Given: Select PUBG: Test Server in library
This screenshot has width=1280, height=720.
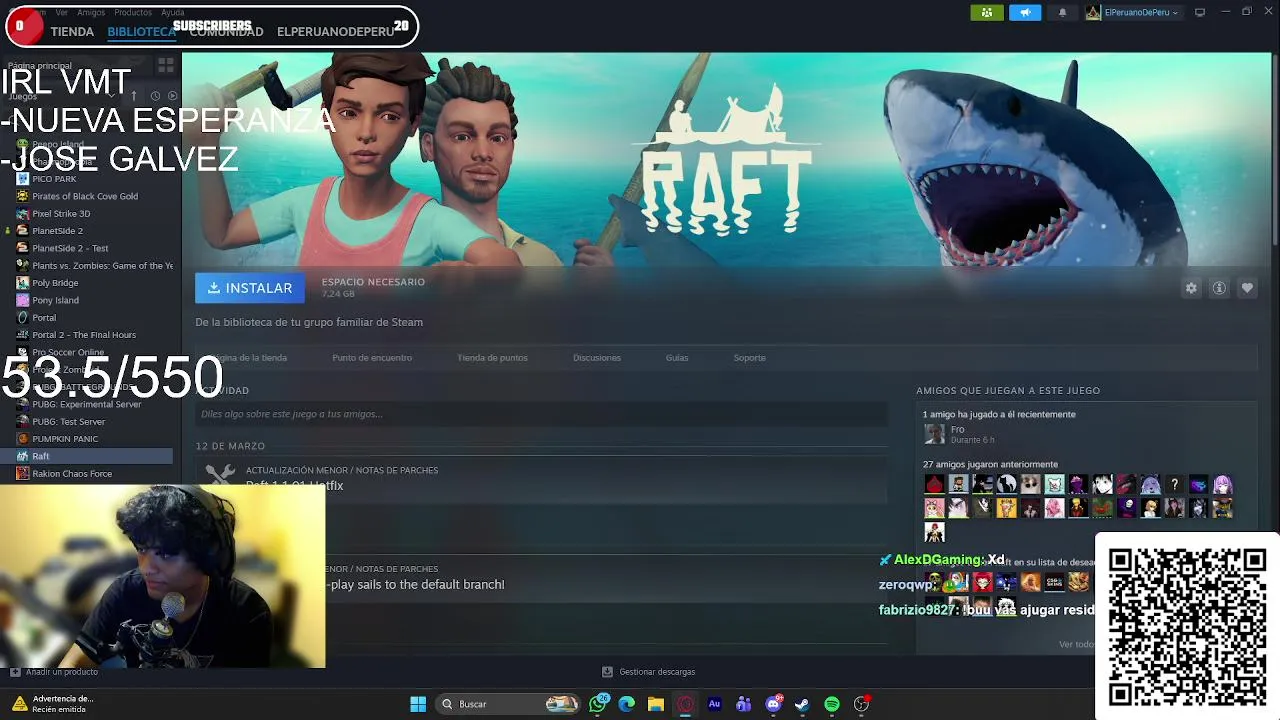Looking at the screenshot, I should click(x=69, y=421).
